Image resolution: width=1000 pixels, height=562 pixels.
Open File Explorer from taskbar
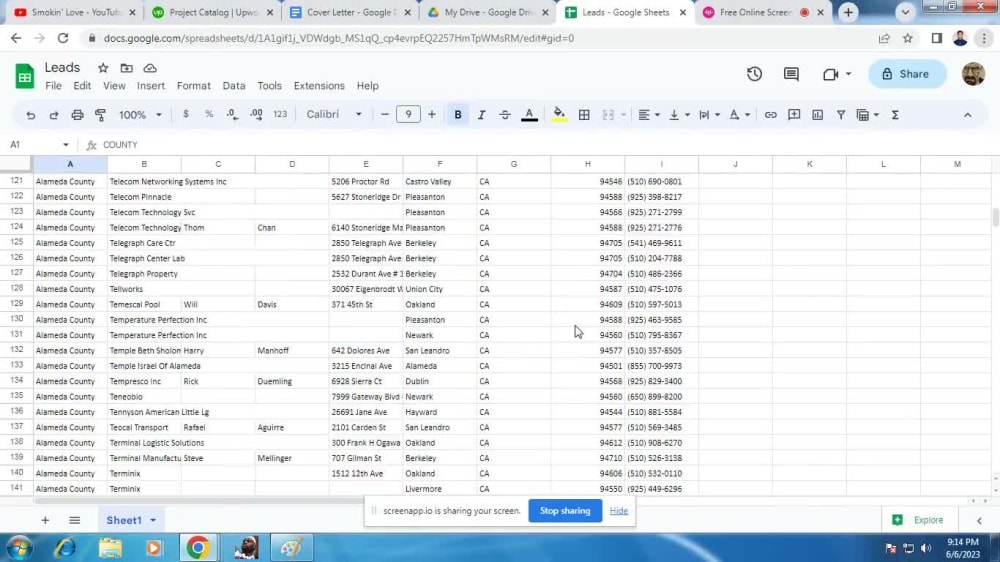[110, 547]
